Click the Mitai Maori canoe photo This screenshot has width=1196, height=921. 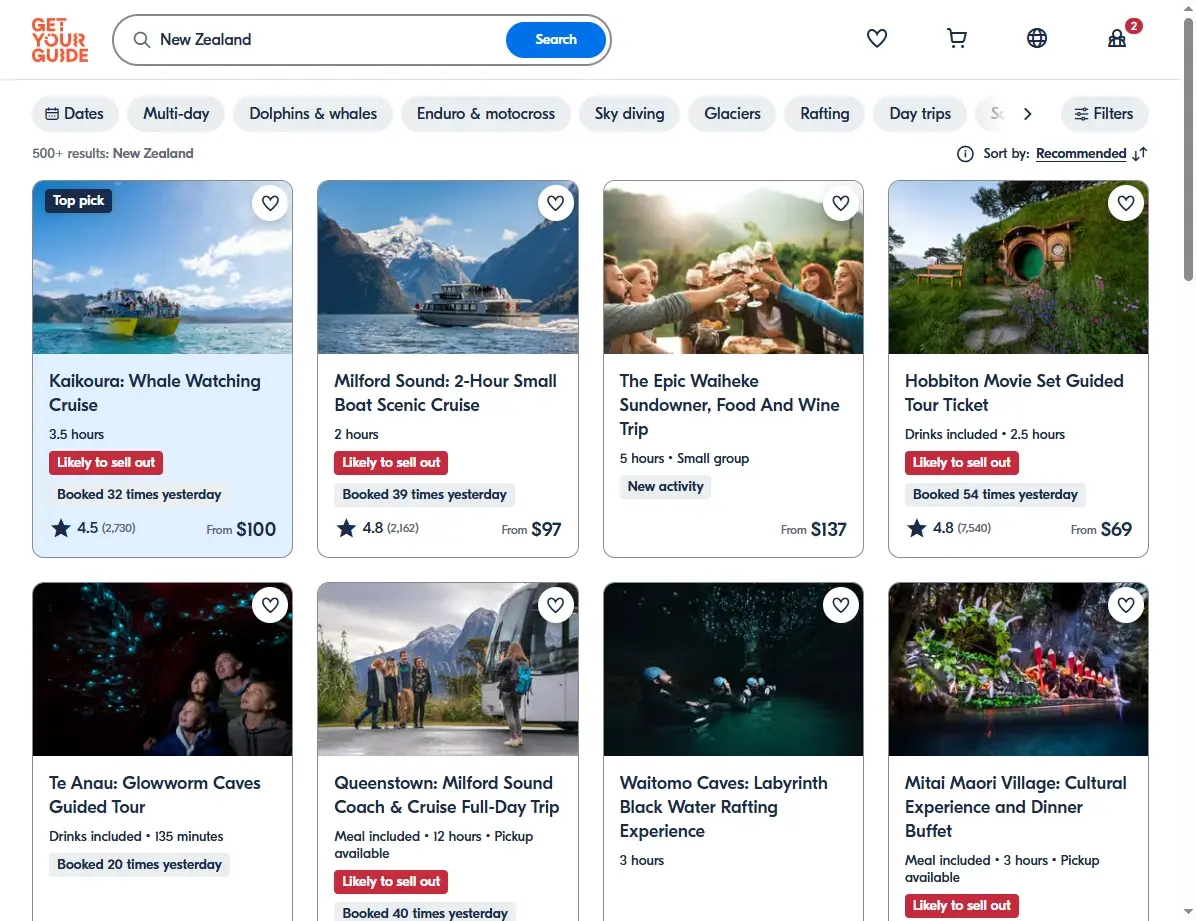click(1018, 669)
